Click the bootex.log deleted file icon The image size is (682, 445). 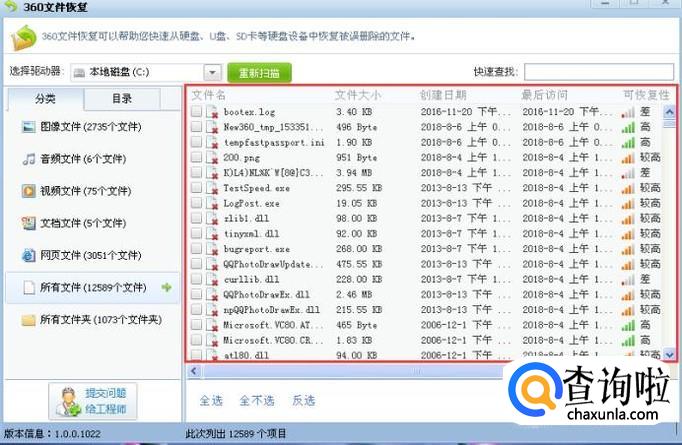tap(212, 112)
